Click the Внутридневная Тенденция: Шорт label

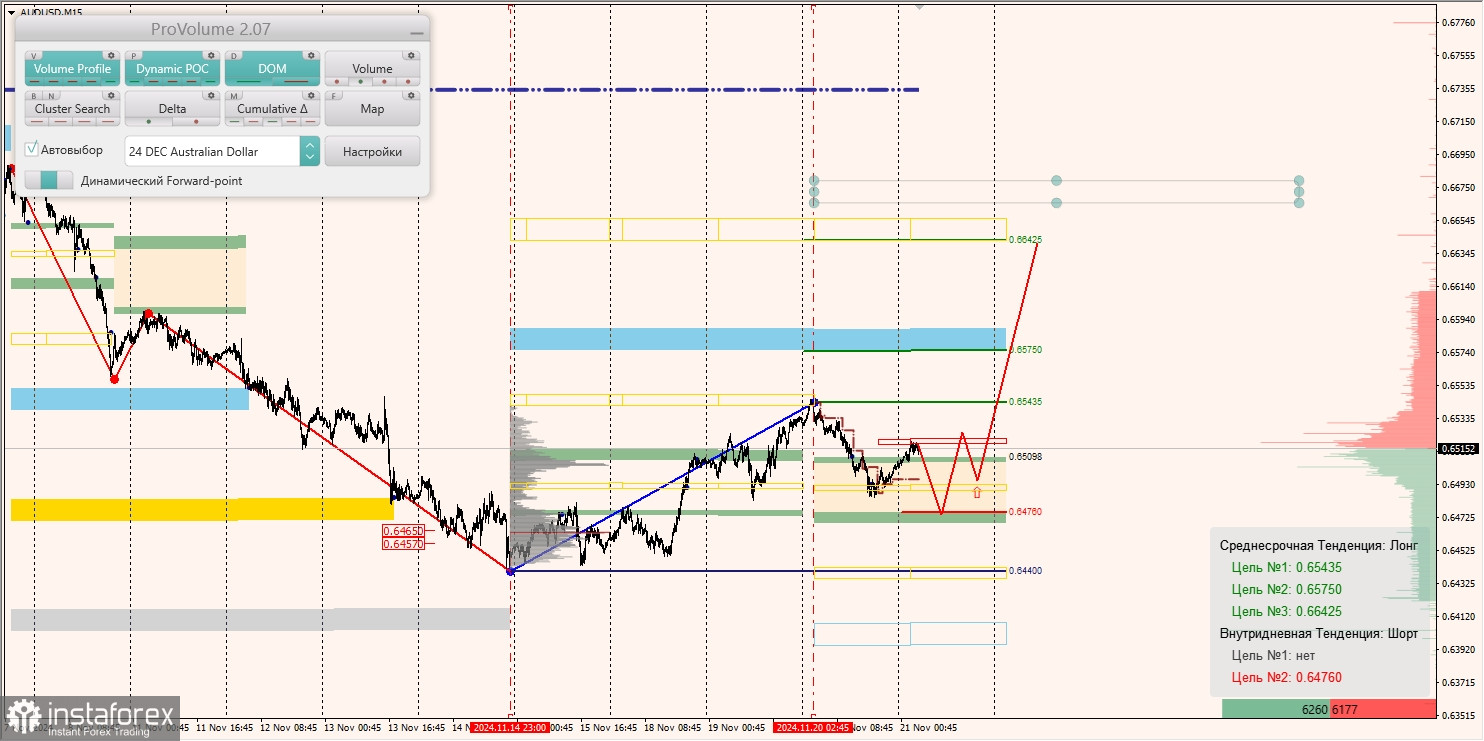[x=1318, y=633]
